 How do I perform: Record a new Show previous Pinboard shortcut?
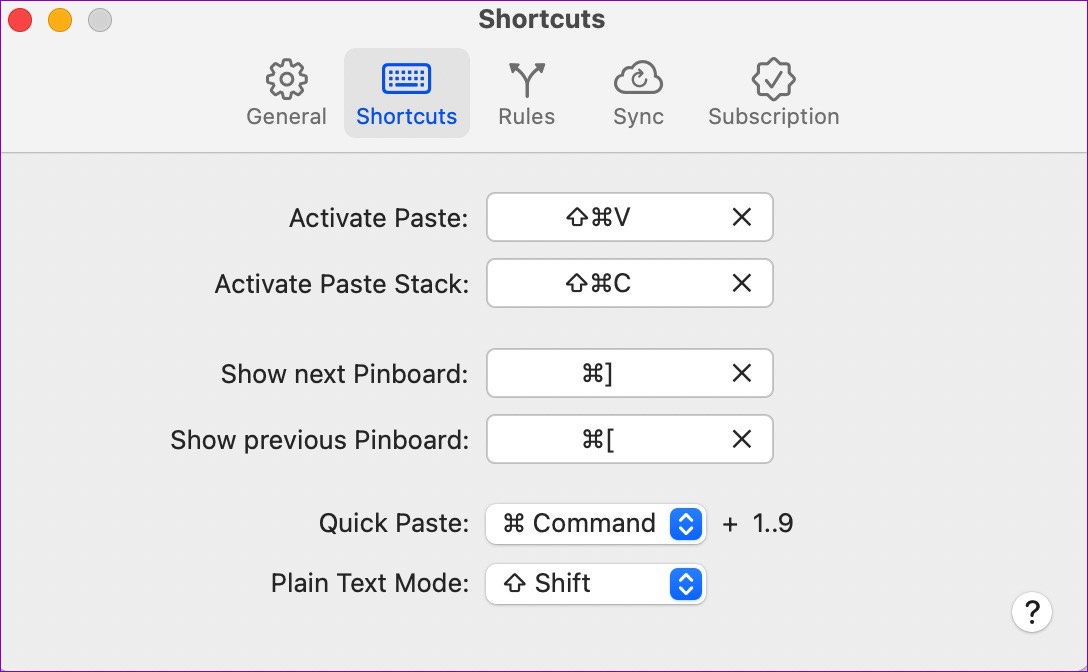click(629, 439)
